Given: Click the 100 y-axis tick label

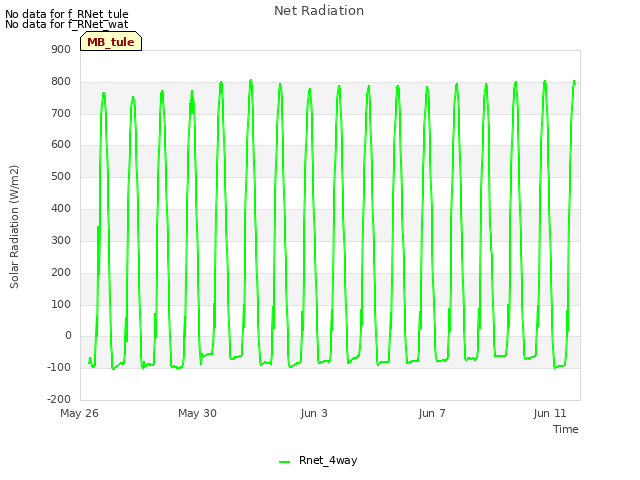Looking at the screenshot, I should (61, 304).
